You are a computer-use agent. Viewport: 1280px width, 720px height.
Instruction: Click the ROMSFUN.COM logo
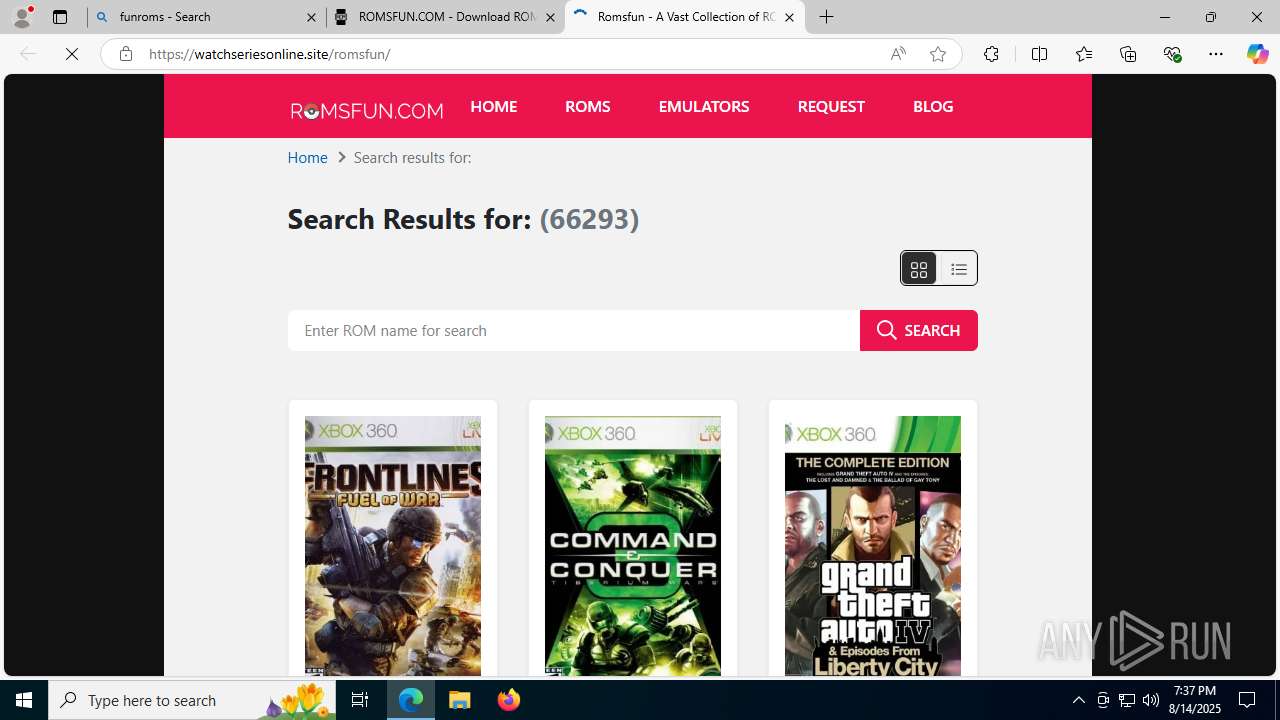[x=367, y=110]
